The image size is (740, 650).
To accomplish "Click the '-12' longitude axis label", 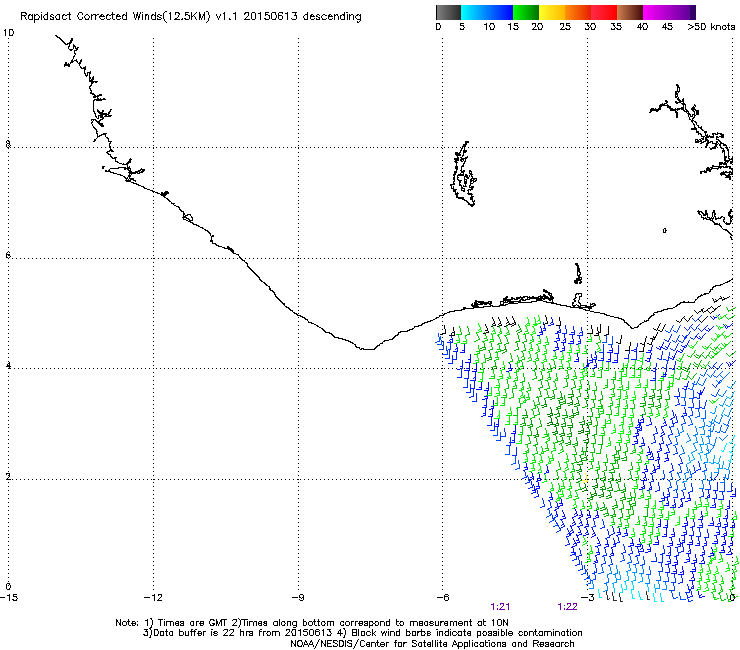I will (153, 598).
